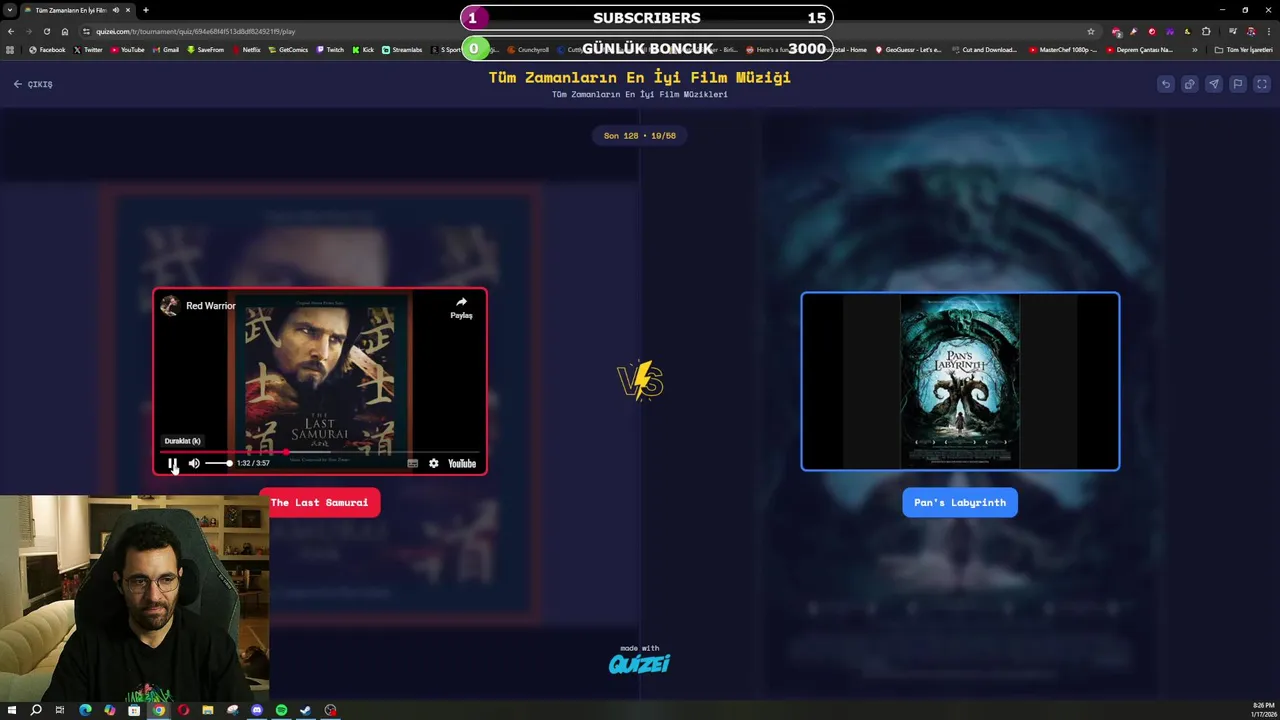Open File Explorer from taskbar
The width and height of the screenshot is (1280, 720).
coord(208,710)
